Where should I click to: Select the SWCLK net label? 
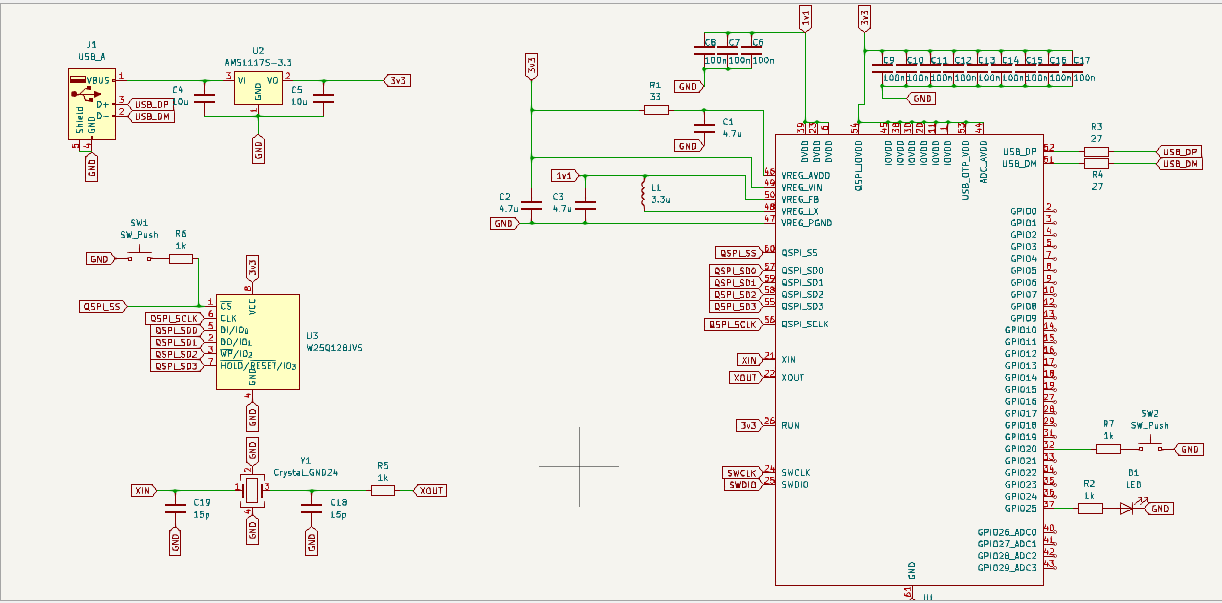click(x=742, y=472)
